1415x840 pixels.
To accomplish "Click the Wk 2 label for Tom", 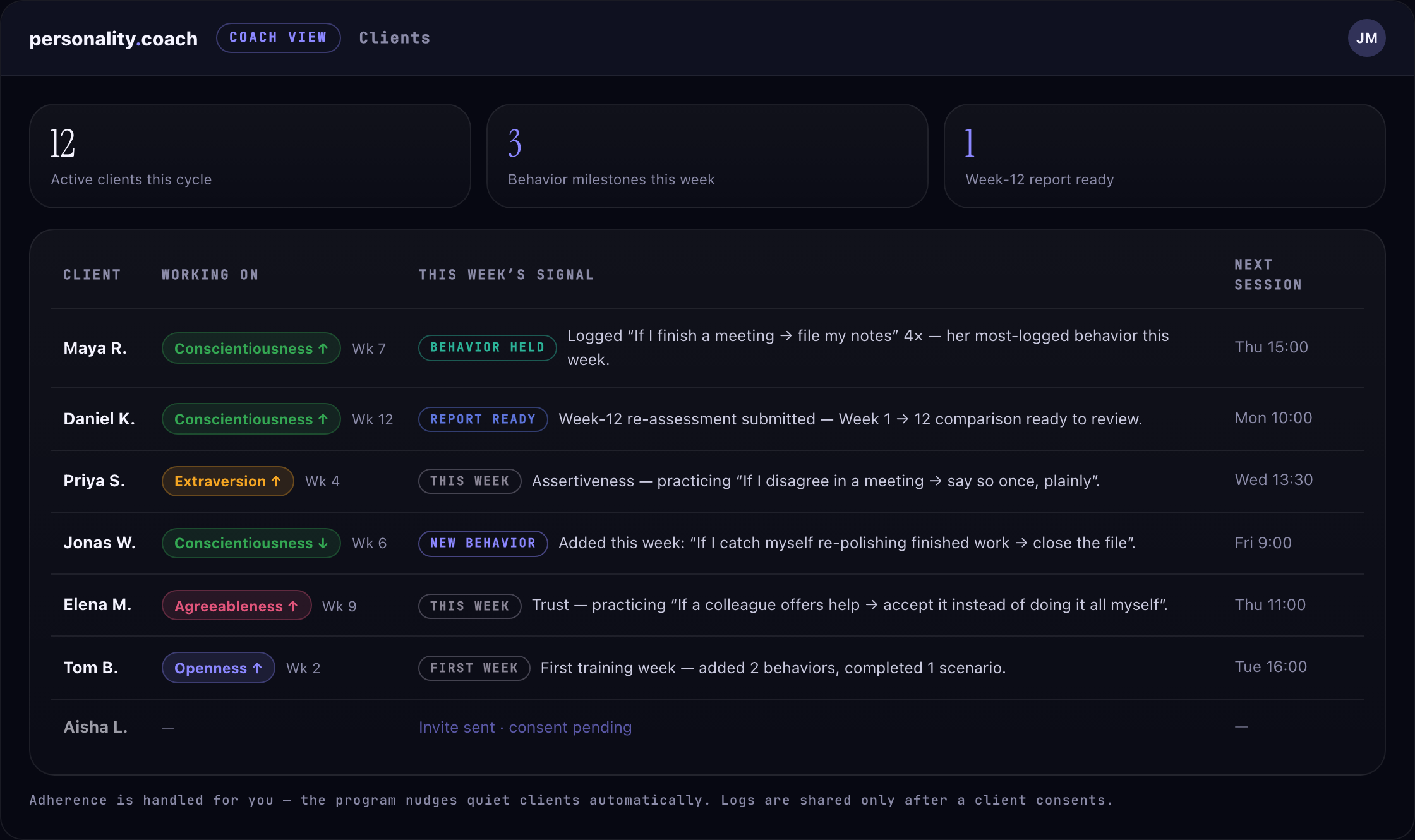I will tap(303, 668).
